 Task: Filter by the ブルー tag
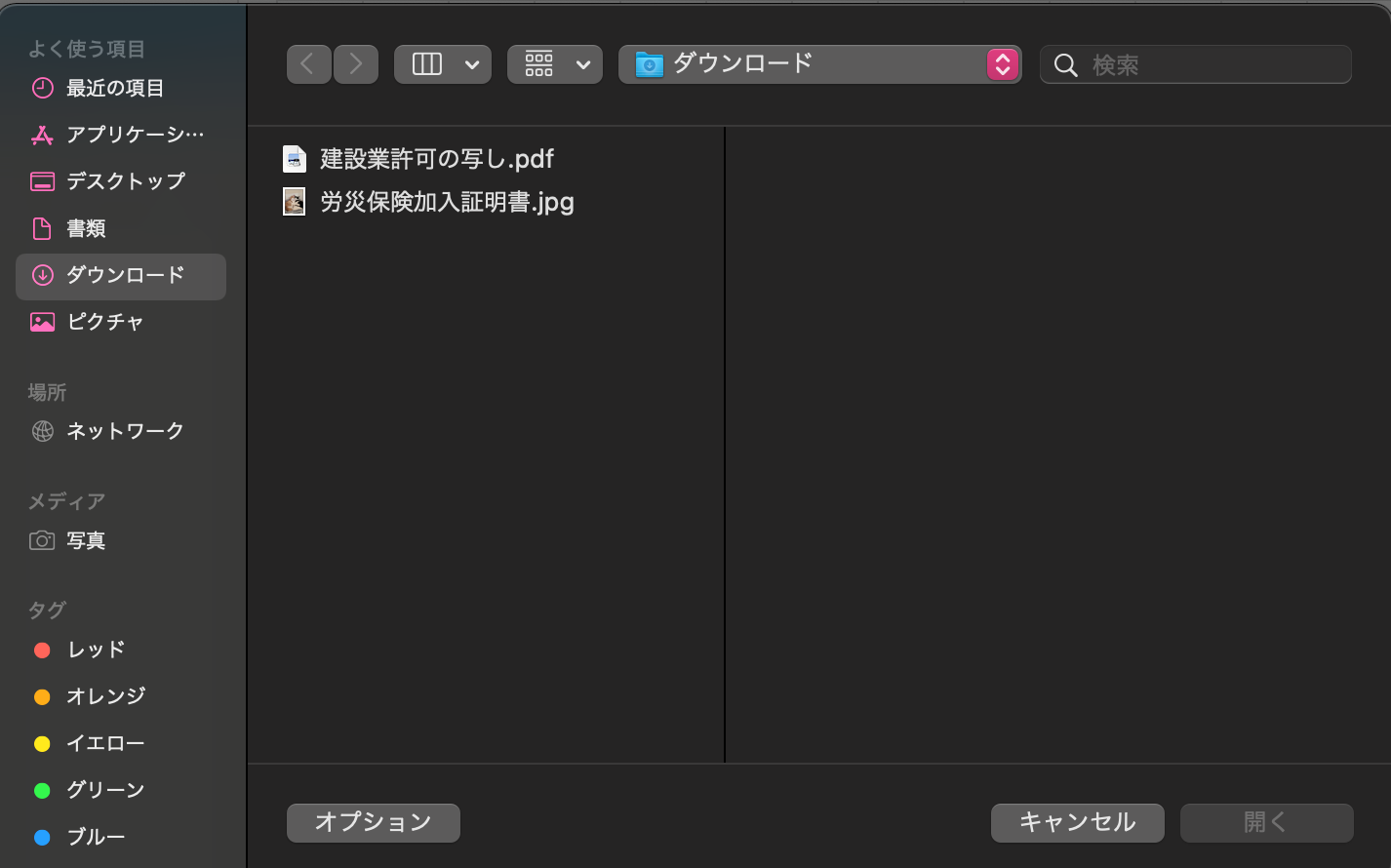tap(121, 837)
